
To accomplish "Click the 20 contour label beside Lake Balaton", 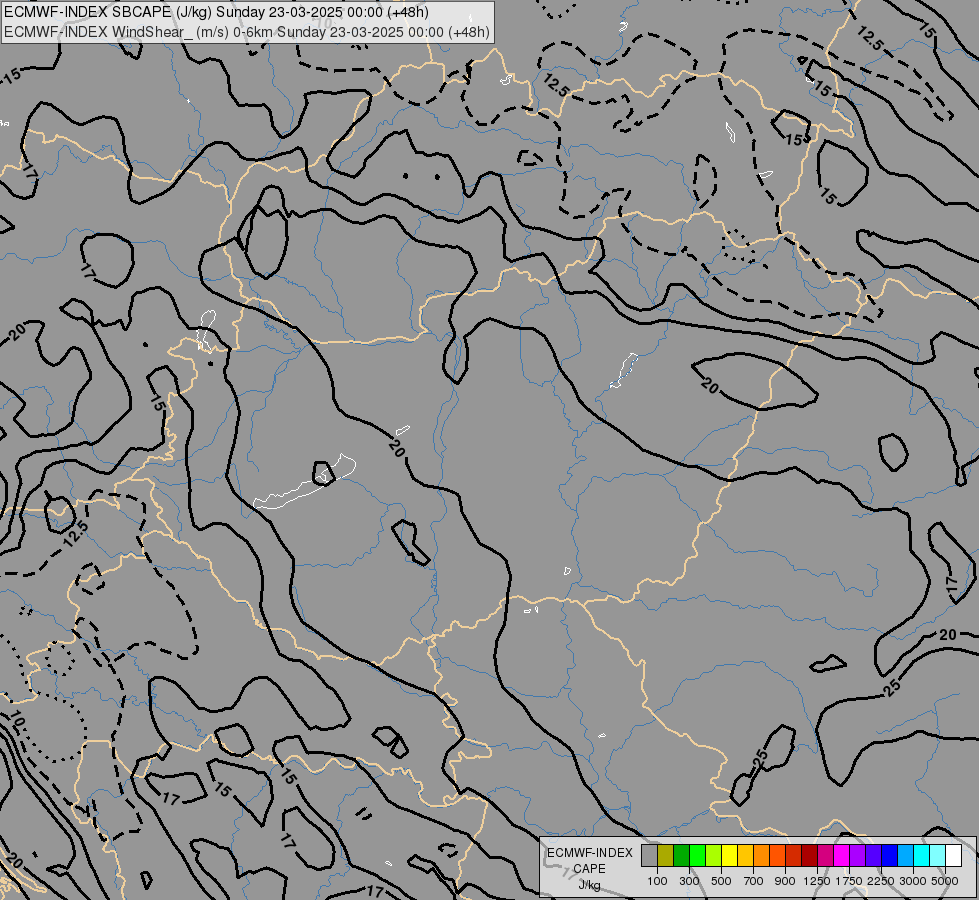I will pyautogui.click(x=396, y=447).
